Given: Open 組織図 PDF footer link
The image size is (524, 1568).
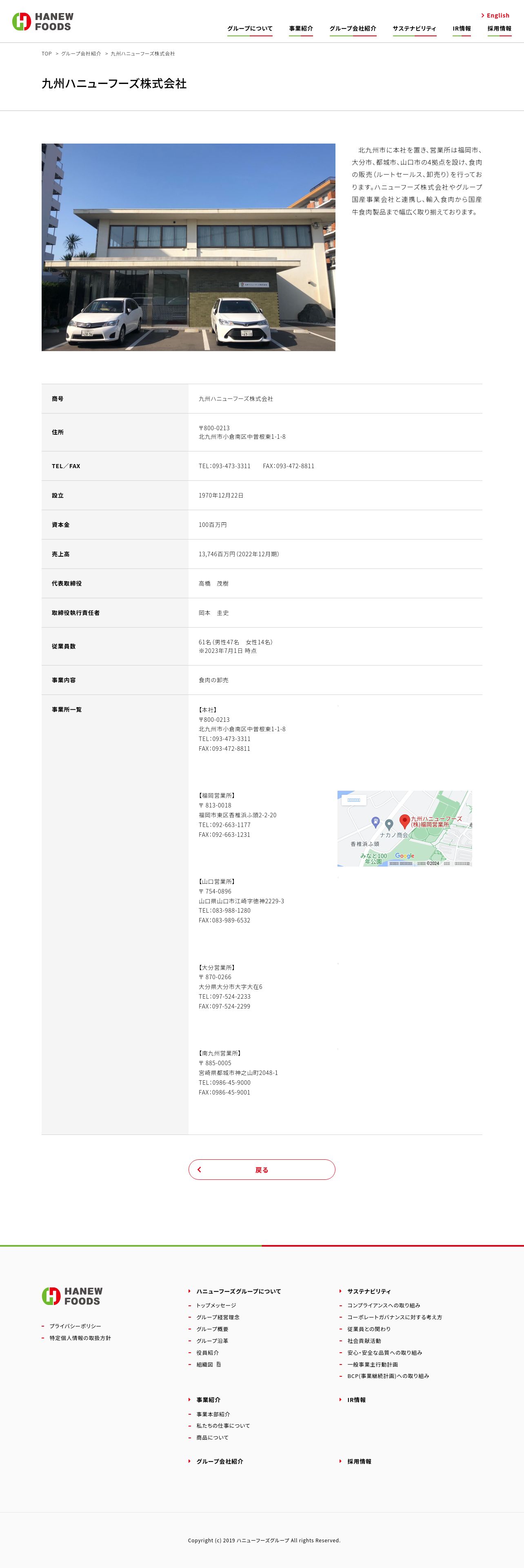Looking at the screenshot, I should 209,1365.
